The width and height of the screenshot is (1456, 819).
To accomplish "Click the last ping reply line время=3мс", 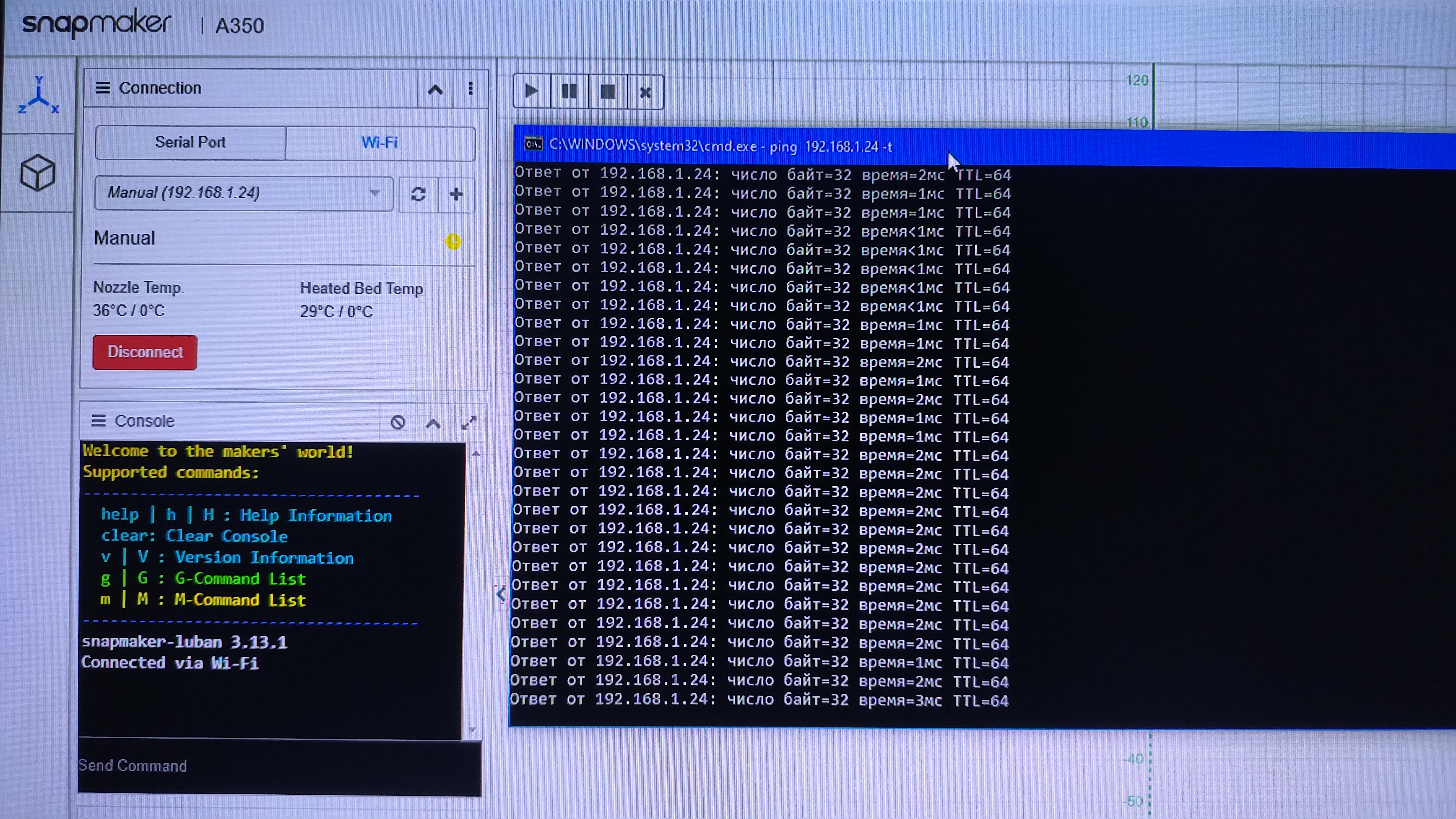I will [x=759, y=700].
